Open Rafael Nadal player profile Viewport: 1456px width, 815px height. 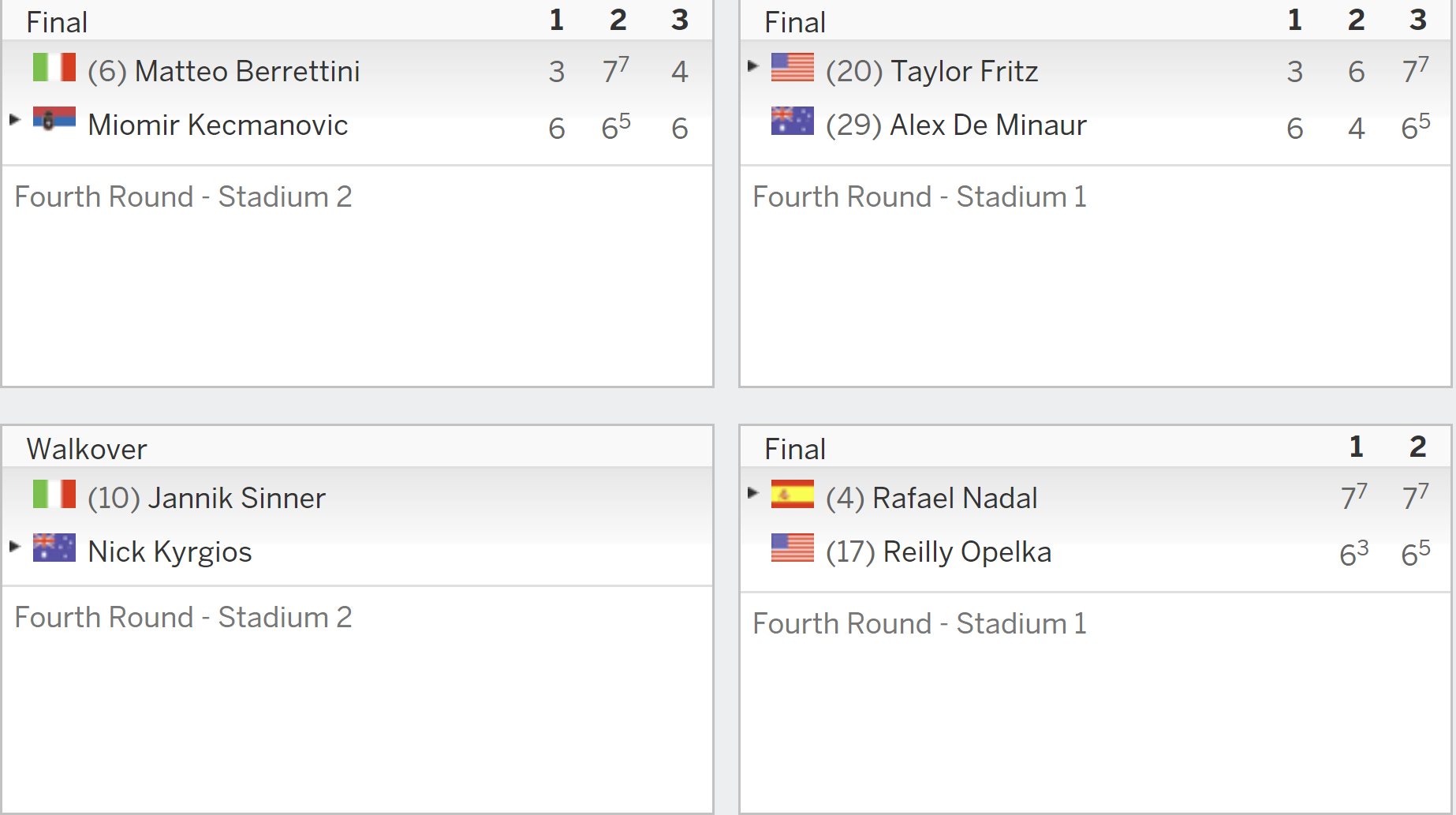[x=955, y=498]
